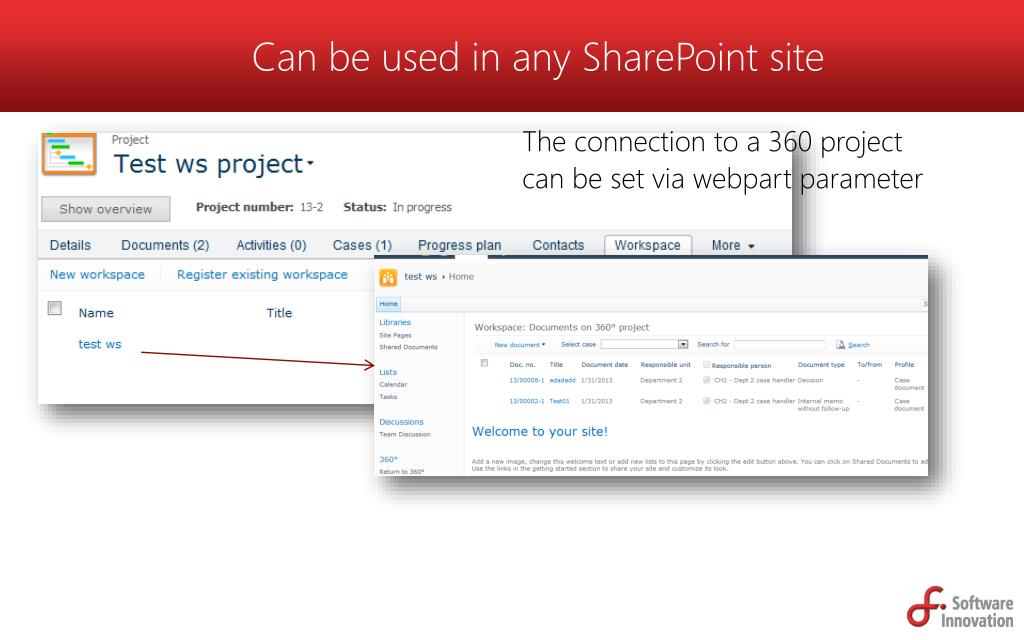
Task: Click the Show overview button
Action: pos(106,209)
